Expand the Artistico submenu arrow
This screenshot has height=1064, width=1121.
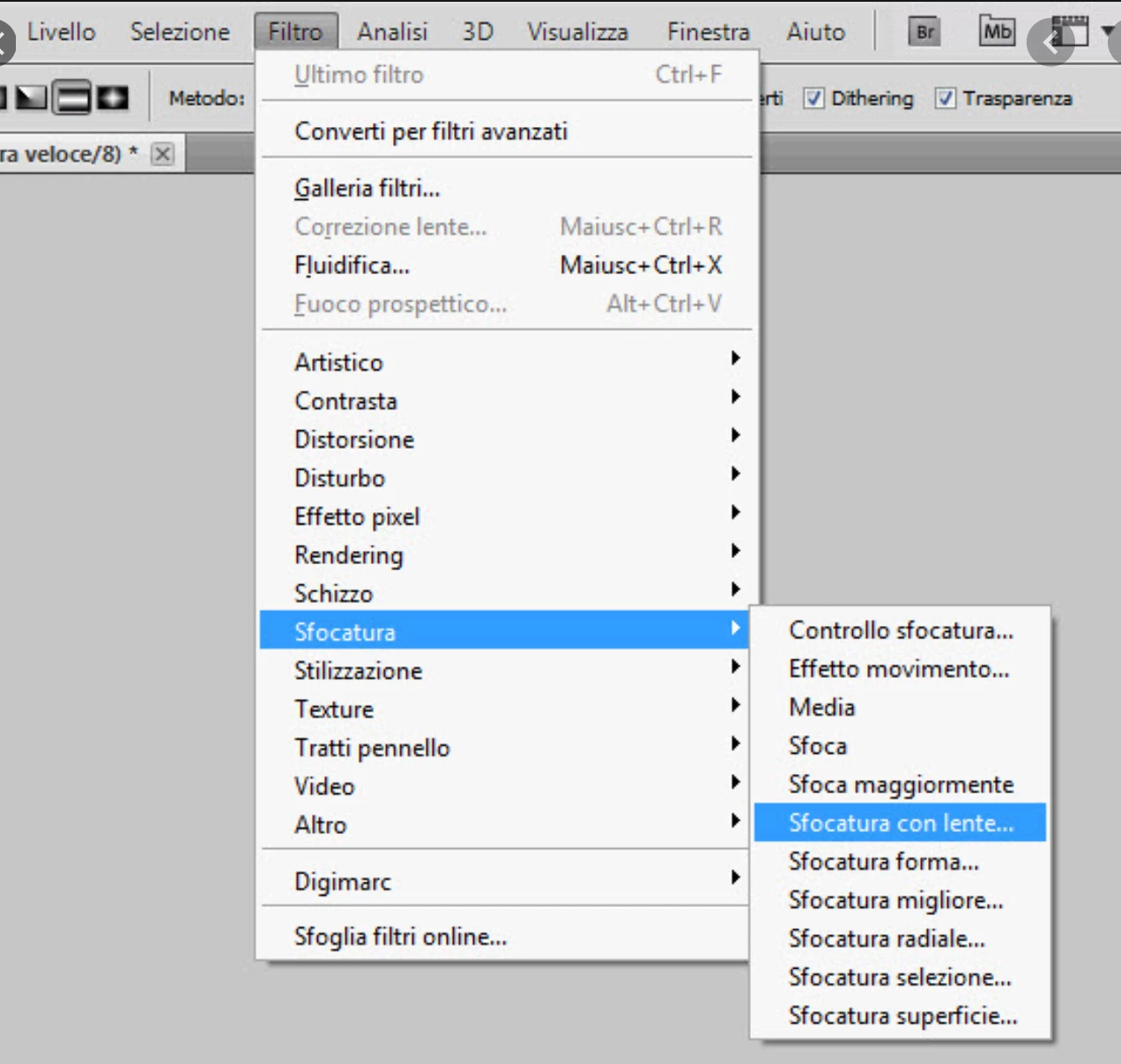(735, 358)
